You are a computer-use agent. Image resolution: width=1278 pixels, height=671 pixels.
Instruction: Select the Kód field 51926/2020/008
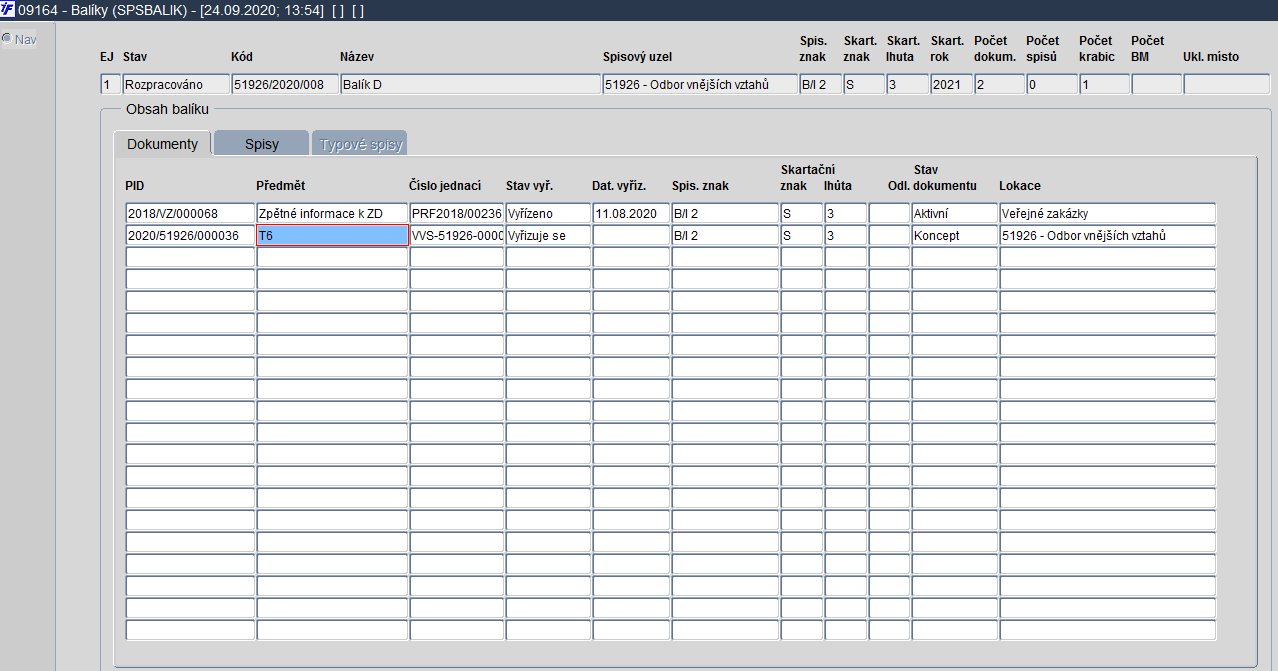coord(284,85)
